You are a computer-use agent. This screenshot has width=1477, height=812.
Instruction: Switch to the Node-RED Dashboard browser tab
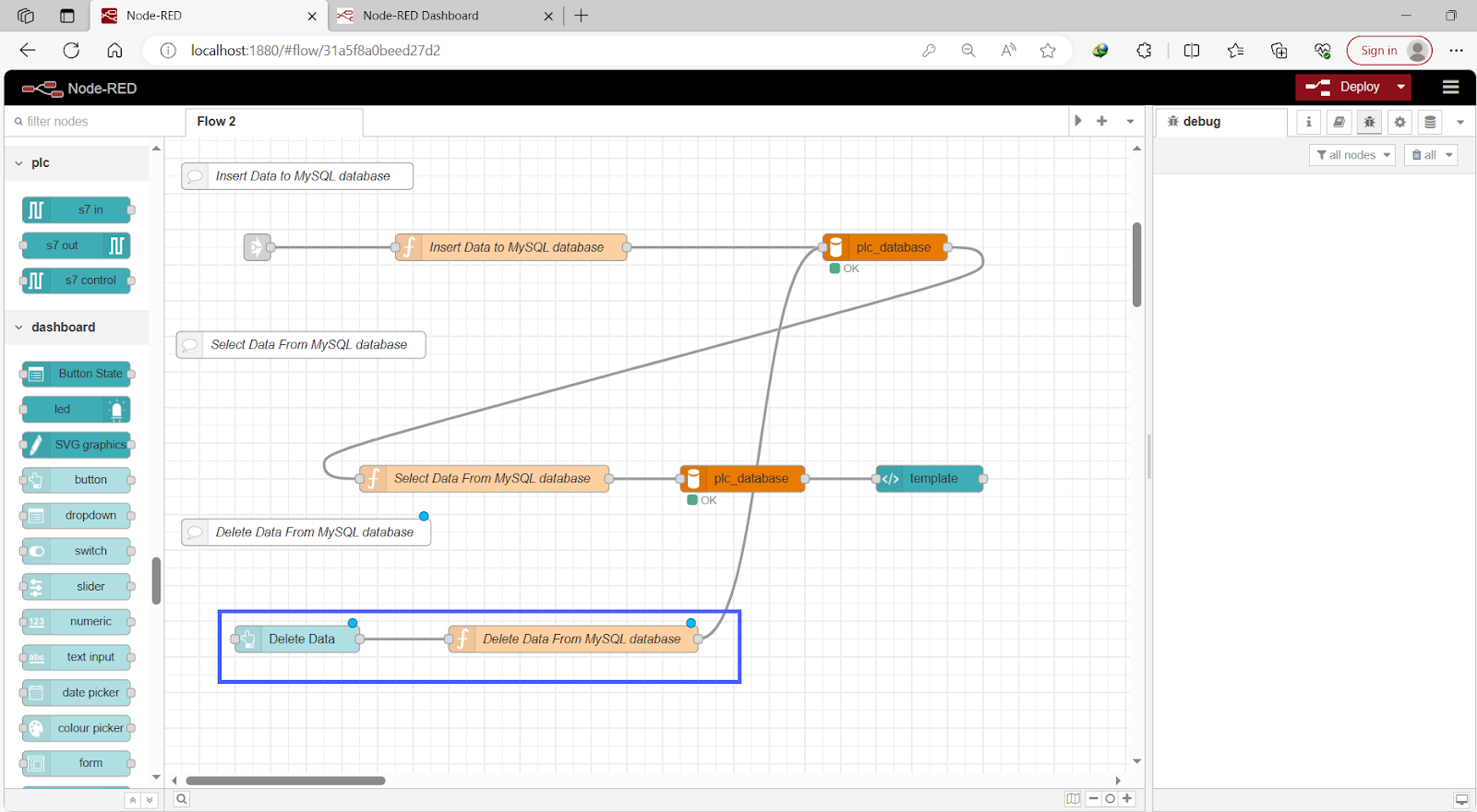point(445,16)
